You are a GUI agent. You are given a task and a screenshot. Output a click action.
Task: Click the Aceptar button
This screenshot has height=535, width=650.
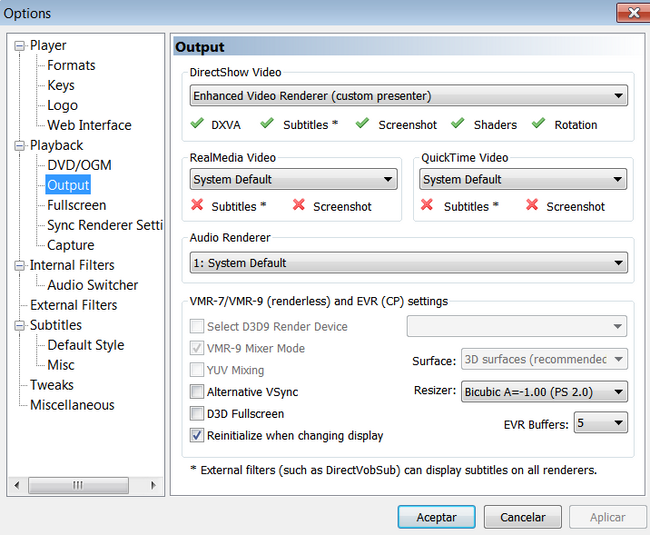click(x=436, y=517)
